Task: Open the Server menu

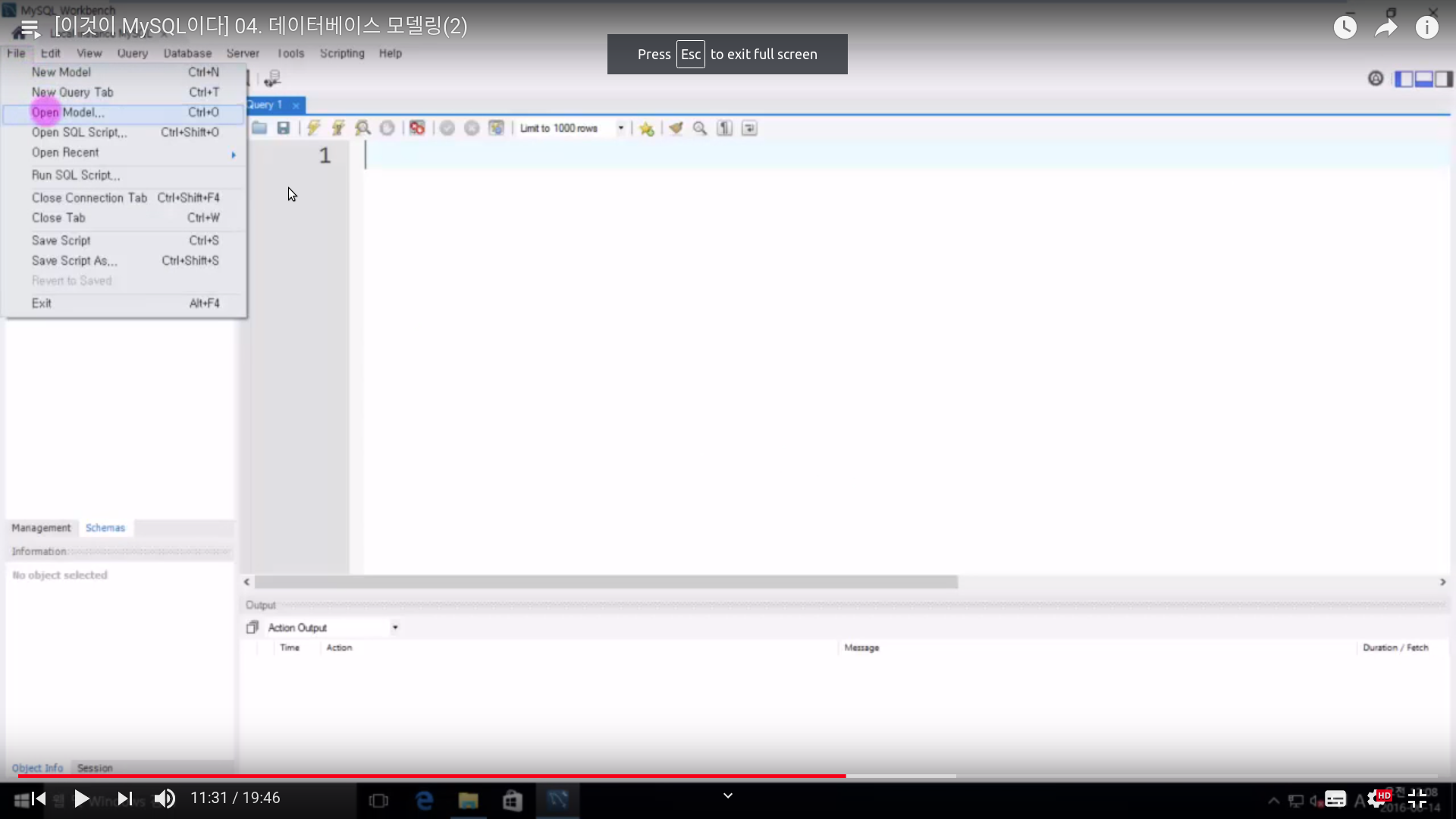Action: [x=243, y=53]
